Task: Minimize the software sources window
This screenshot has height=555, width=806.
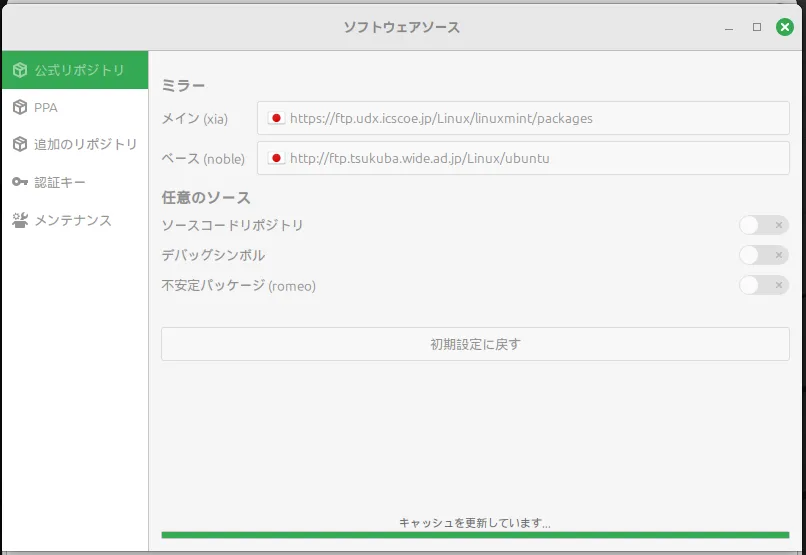Action: pyautogui.click(x=728, y=27)
